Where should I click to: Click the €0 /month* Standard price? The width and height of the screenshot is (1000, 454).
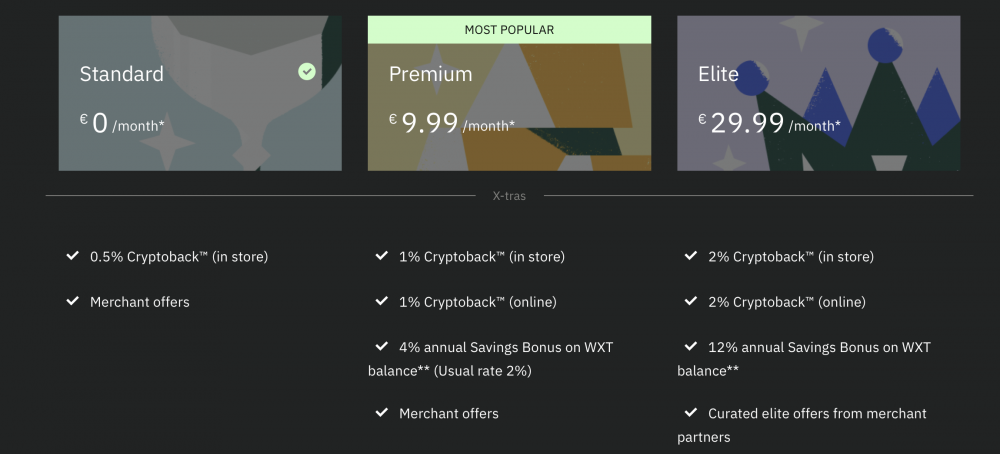click(122, 124)
